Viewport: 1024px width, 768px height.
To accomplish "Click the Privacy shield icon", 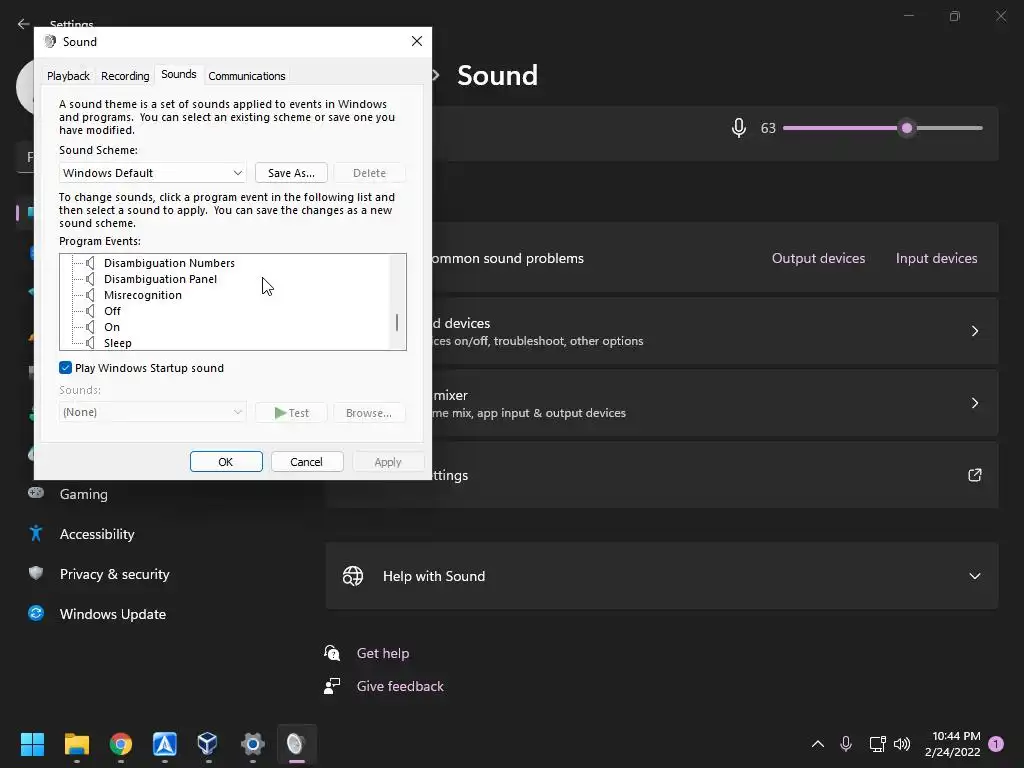I will pyautogui.click(x=36, y=573).
